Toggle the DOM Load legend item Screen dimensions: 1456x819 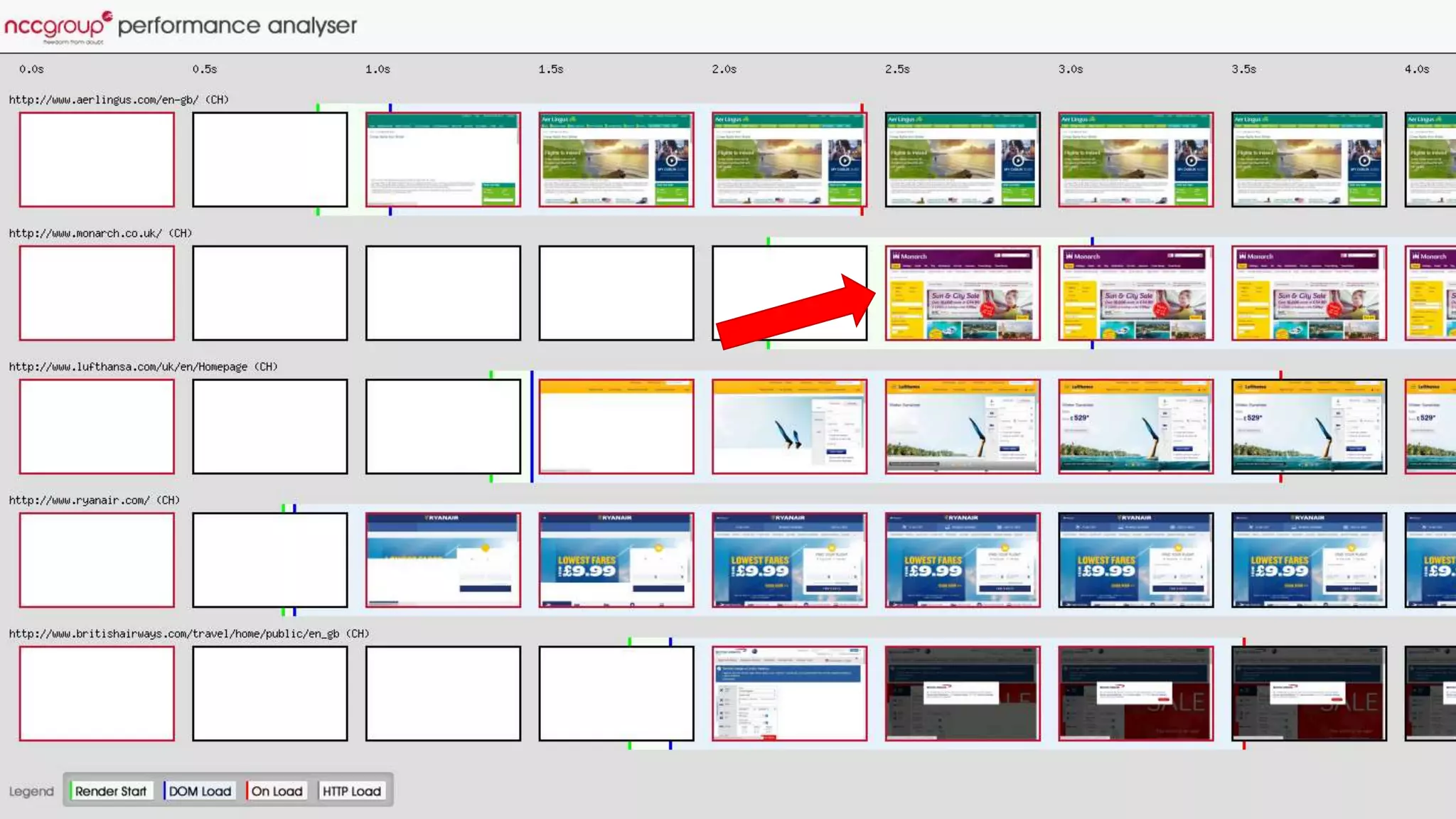click(x=199, y=791)
